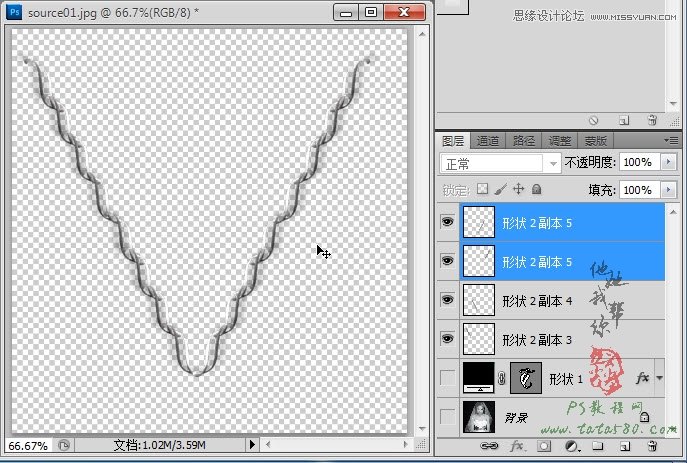This screenshot has width=687, height=463.
Task: Show the 背景 layer visibility box
Action: click(x=447, y=417)
